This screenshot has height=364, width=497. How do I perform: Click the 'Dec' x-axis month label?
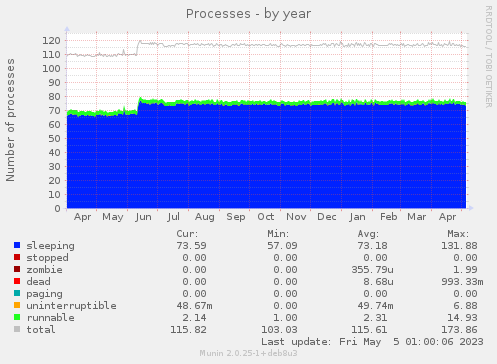pos(327,217)
